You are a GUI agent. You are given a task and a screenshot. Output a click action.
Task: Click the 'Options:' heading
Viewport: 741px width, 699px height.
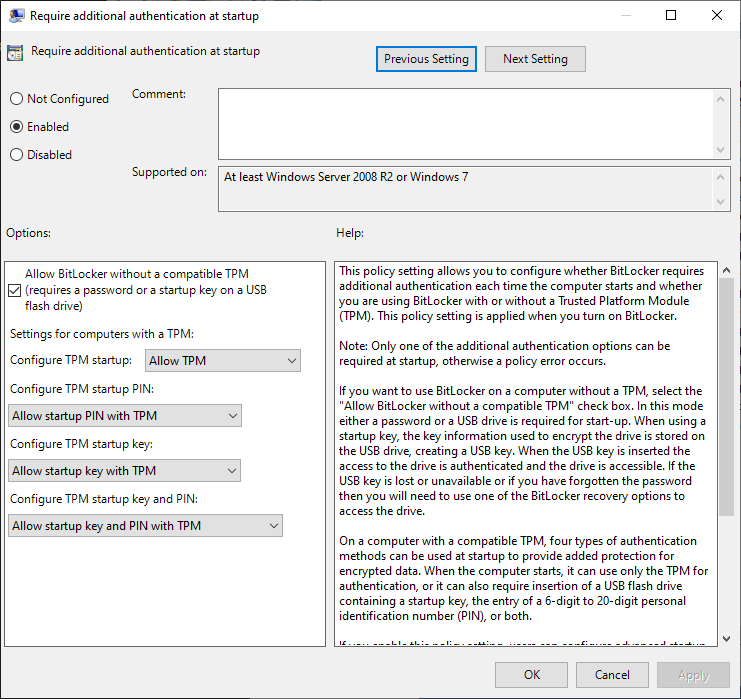pyautogui.click(x=28, y=233)
